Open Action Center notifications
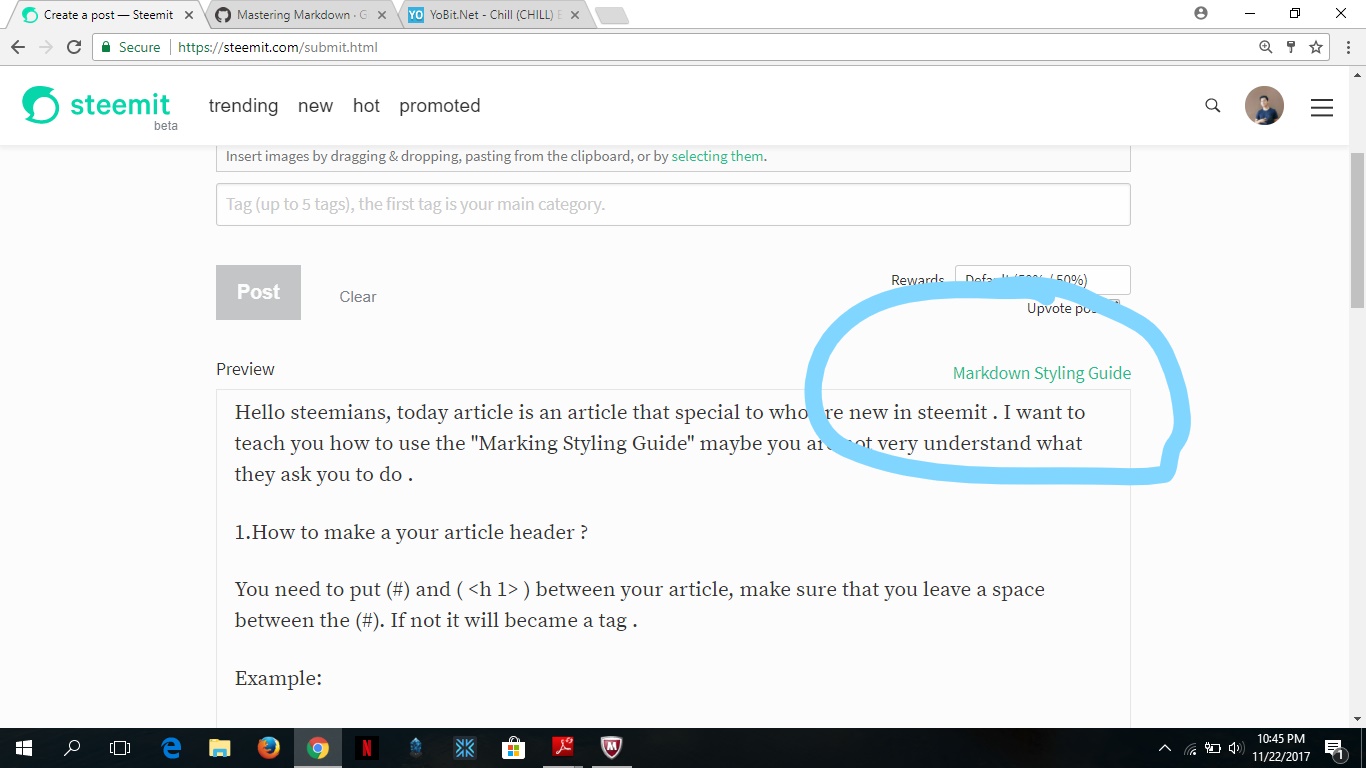This screenshot has height=768, width=1366. (1334, 748)
